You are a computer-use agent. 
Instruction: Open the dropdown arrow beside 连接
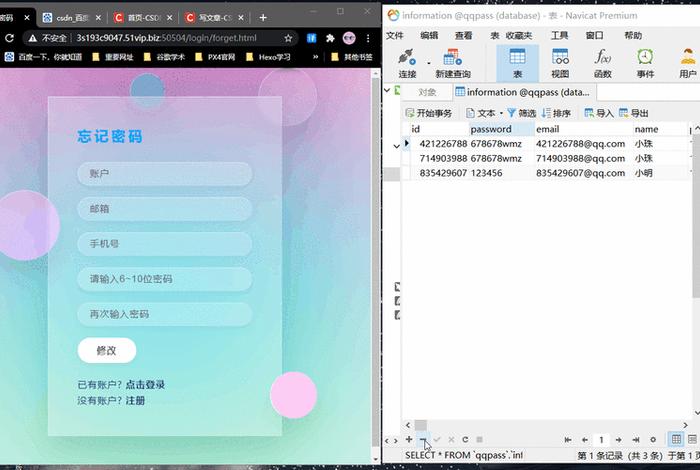[429, 63]
